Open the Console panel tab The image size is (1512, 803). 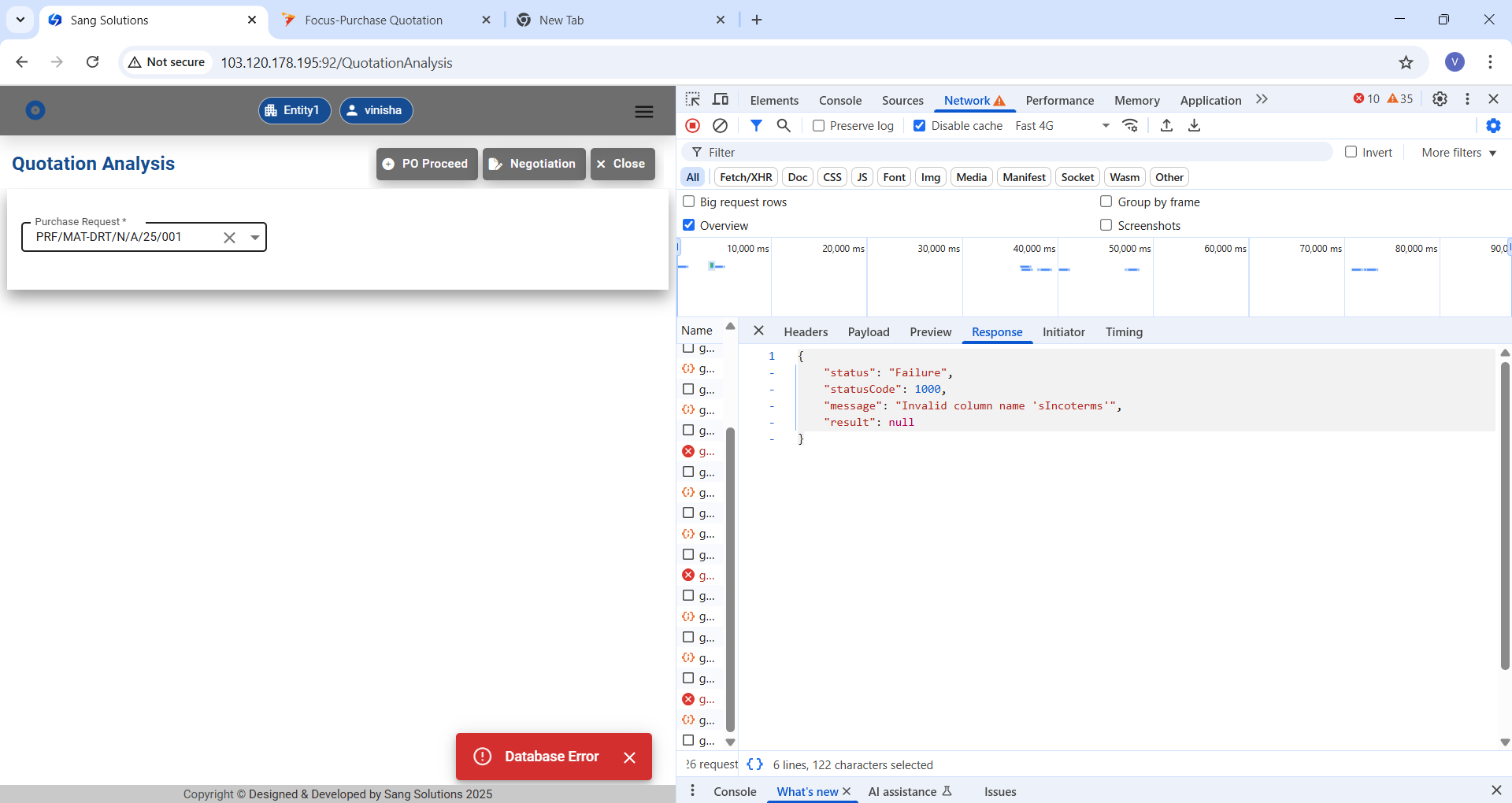coord(839,100)
